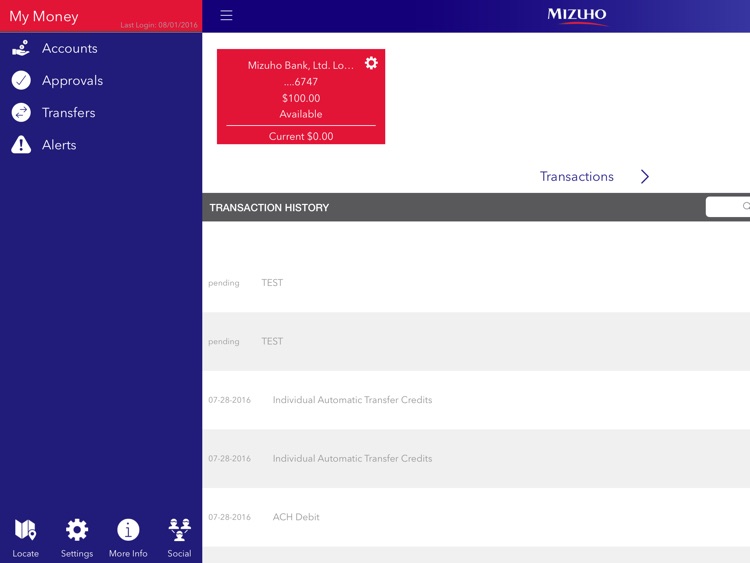Open the ACH Debit transaction row
Viewport: 750px width, 563px height.
point(476,517)
